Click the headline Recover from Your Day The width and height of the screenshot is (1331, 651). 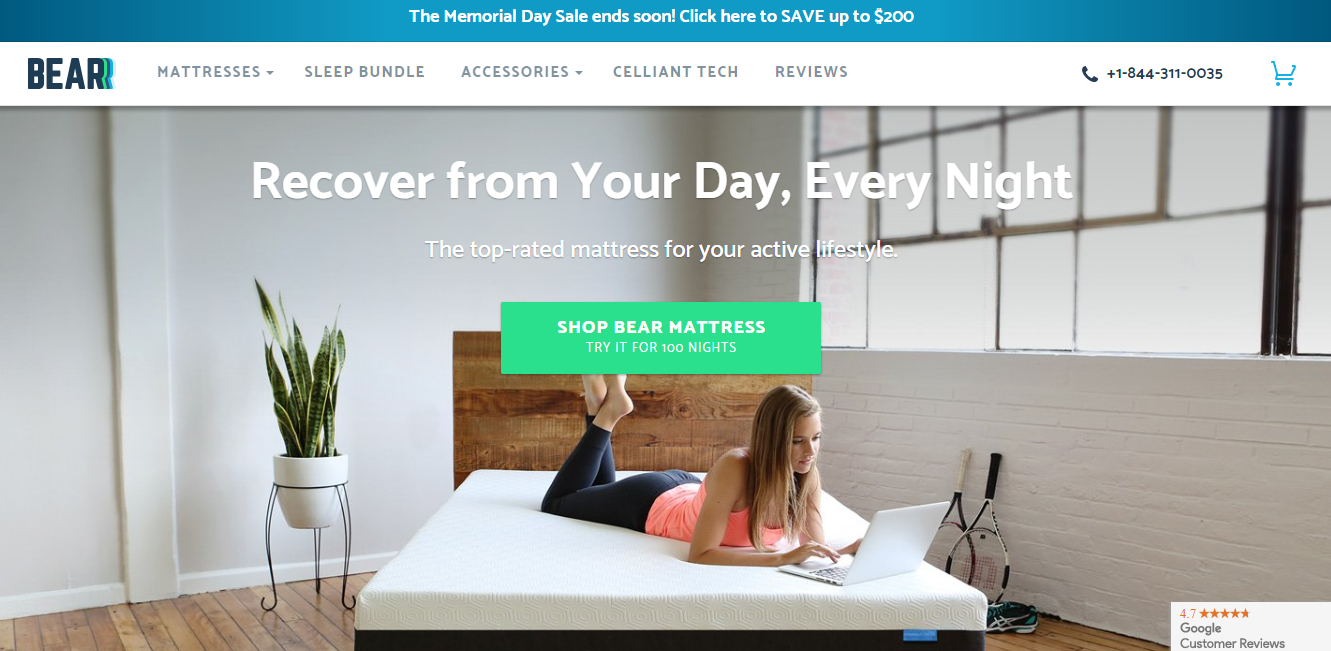661,182
